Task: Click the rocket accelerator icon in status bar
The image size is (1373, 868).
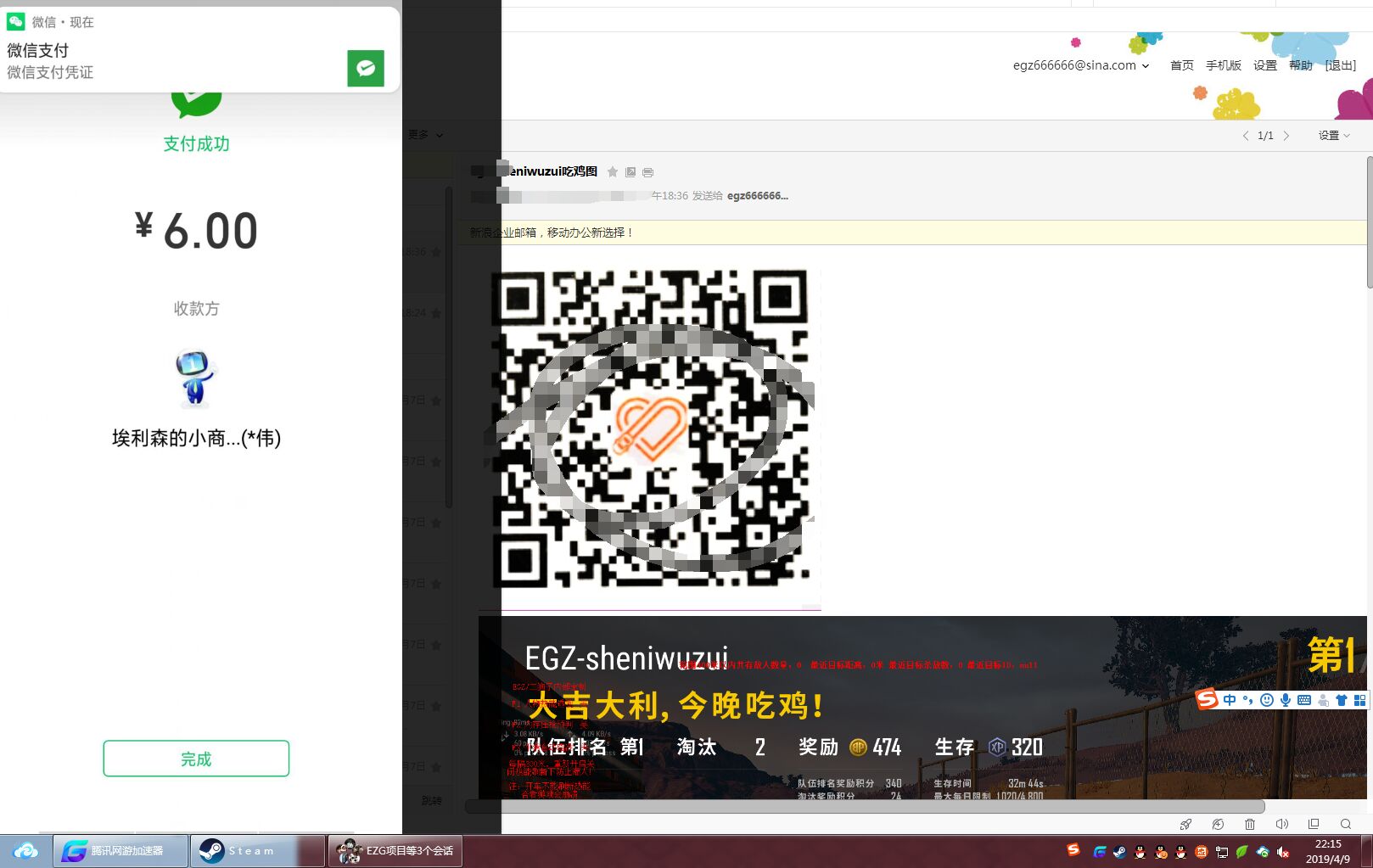Action: 1185,824
